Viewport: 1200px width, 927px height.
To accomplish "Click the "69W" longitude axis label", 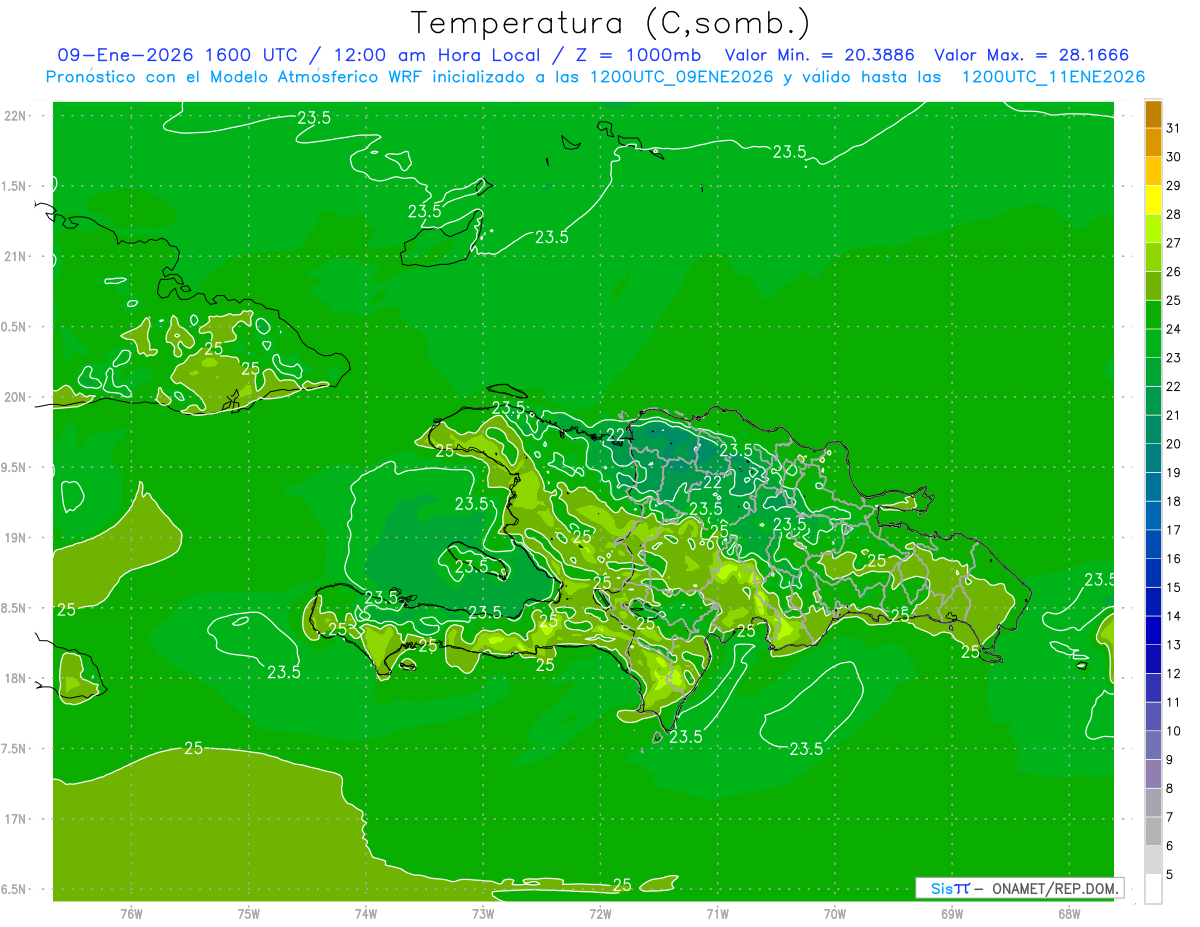I will click(x=952, y=913).
